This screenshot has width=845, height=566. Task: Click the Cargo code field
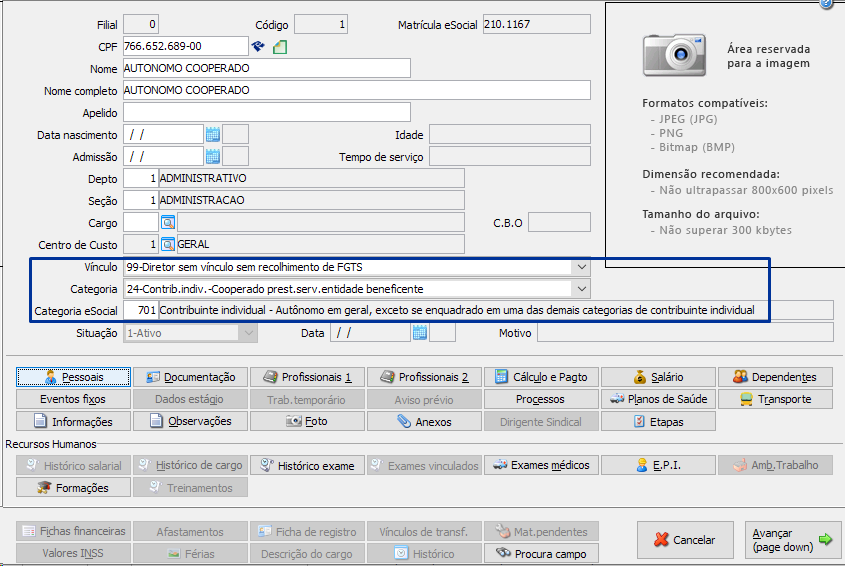click(x=141, y=222)
